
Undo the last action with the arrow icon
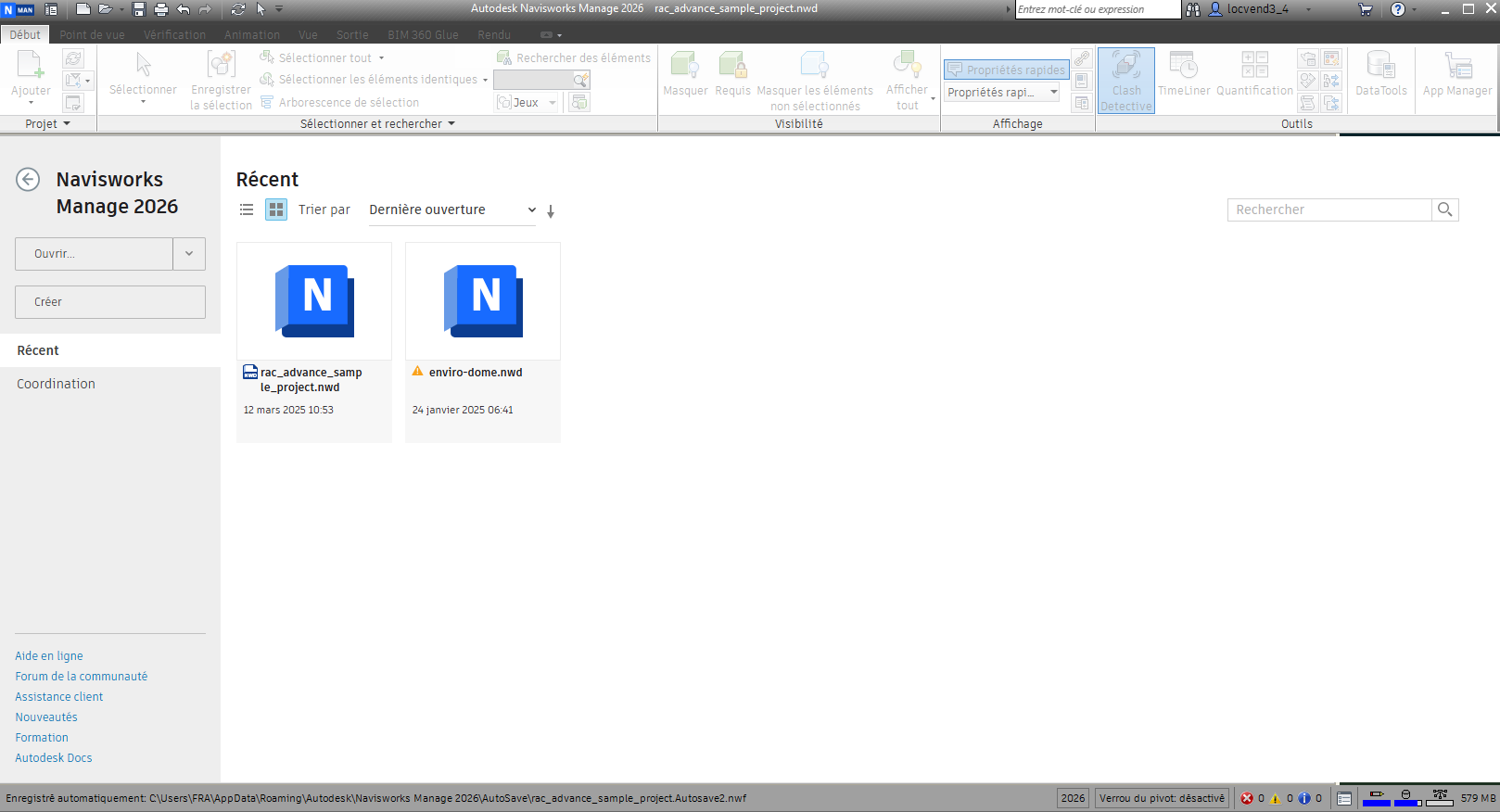coord(183,9)
